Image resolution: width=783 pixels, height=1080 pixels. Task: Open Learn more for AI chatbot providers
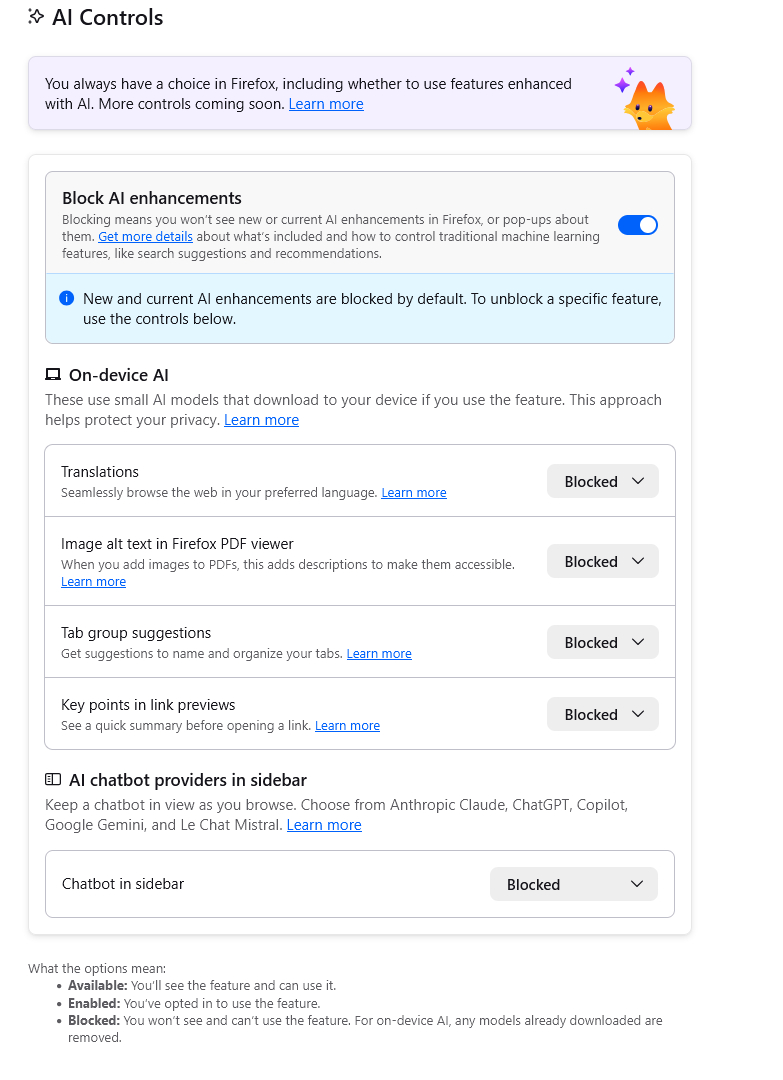tap(324, 825)
